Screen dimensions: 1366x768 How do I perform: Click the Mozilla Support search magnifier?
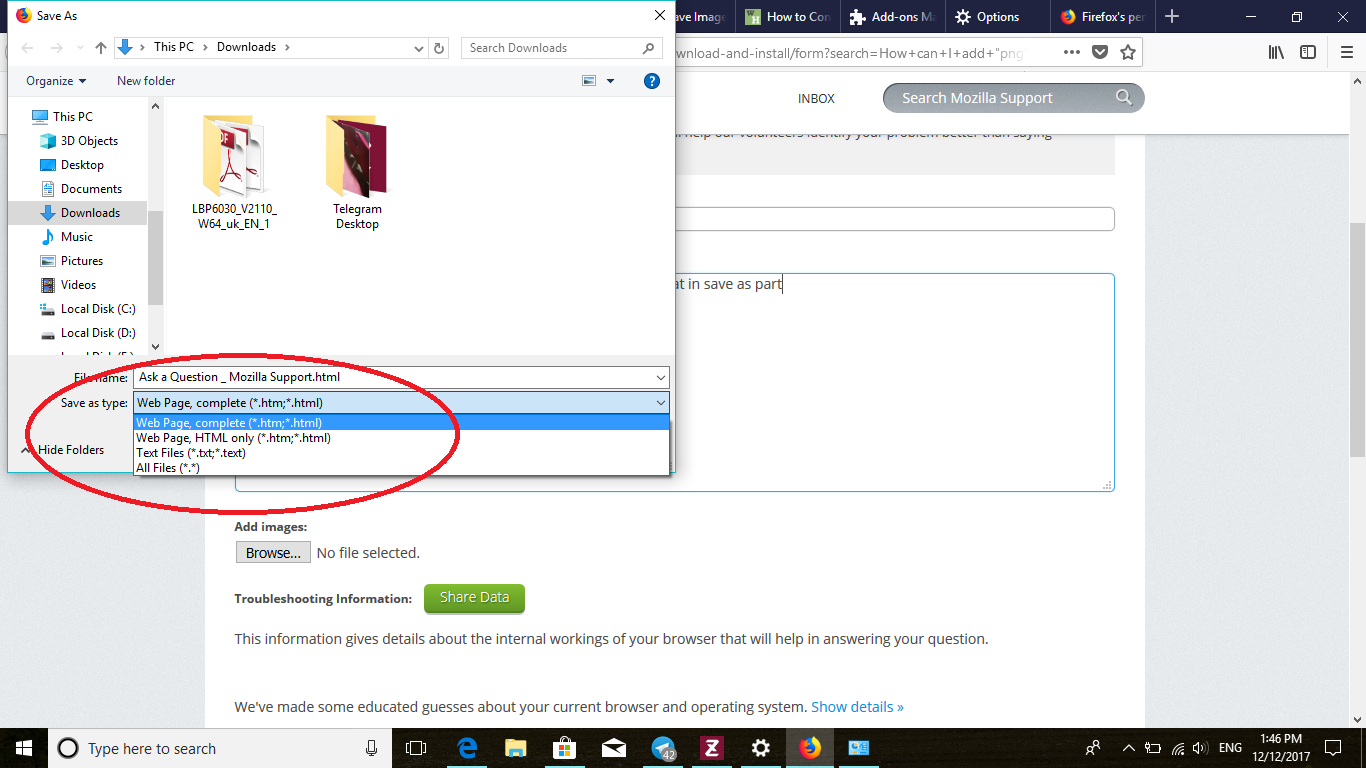point(1124,97)
